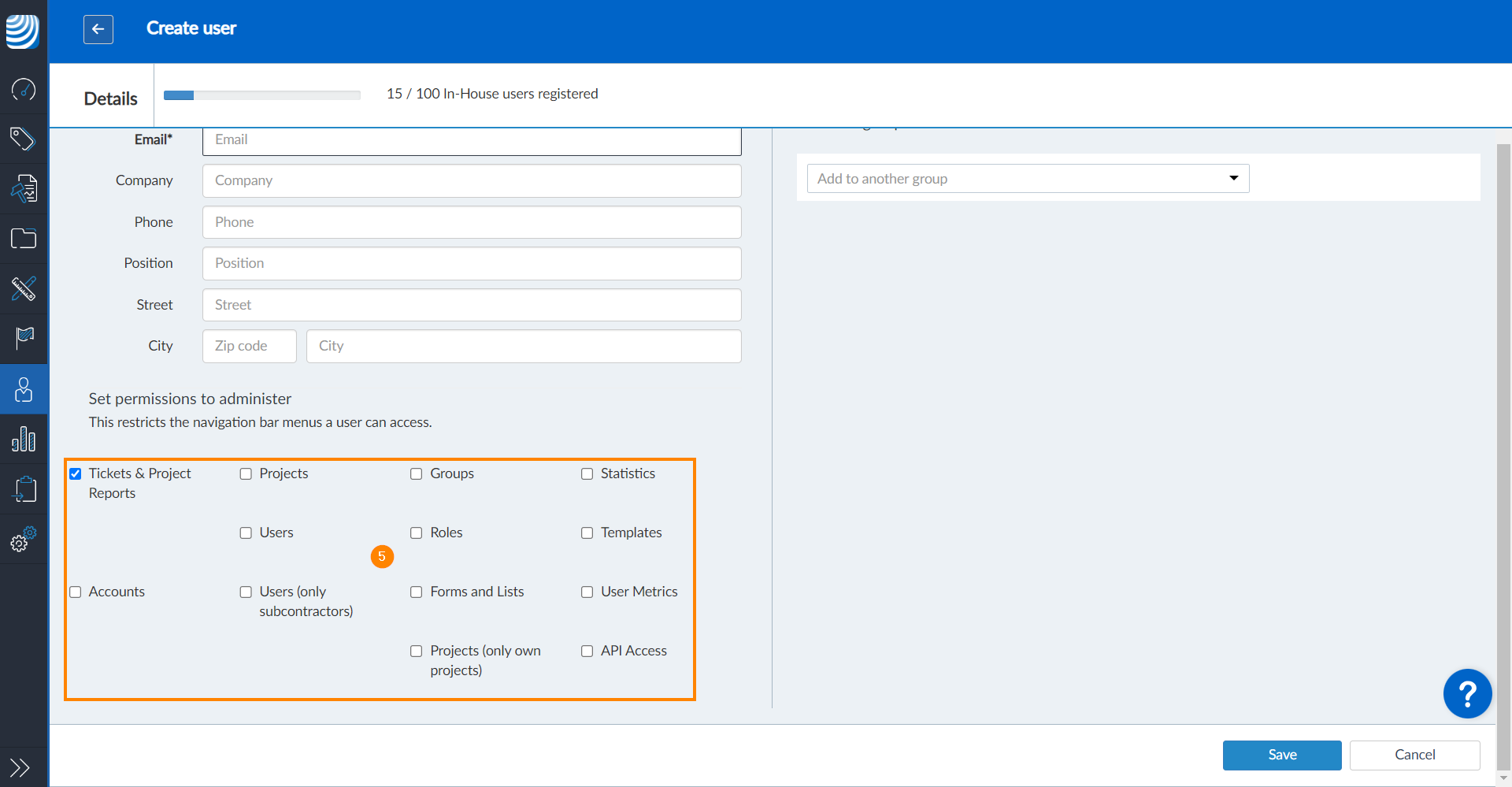Screen dimensions: 1512x787
Task: Open the tickets tag icon in sidebar
Action: pyautogui.click(x=24, y=139)
